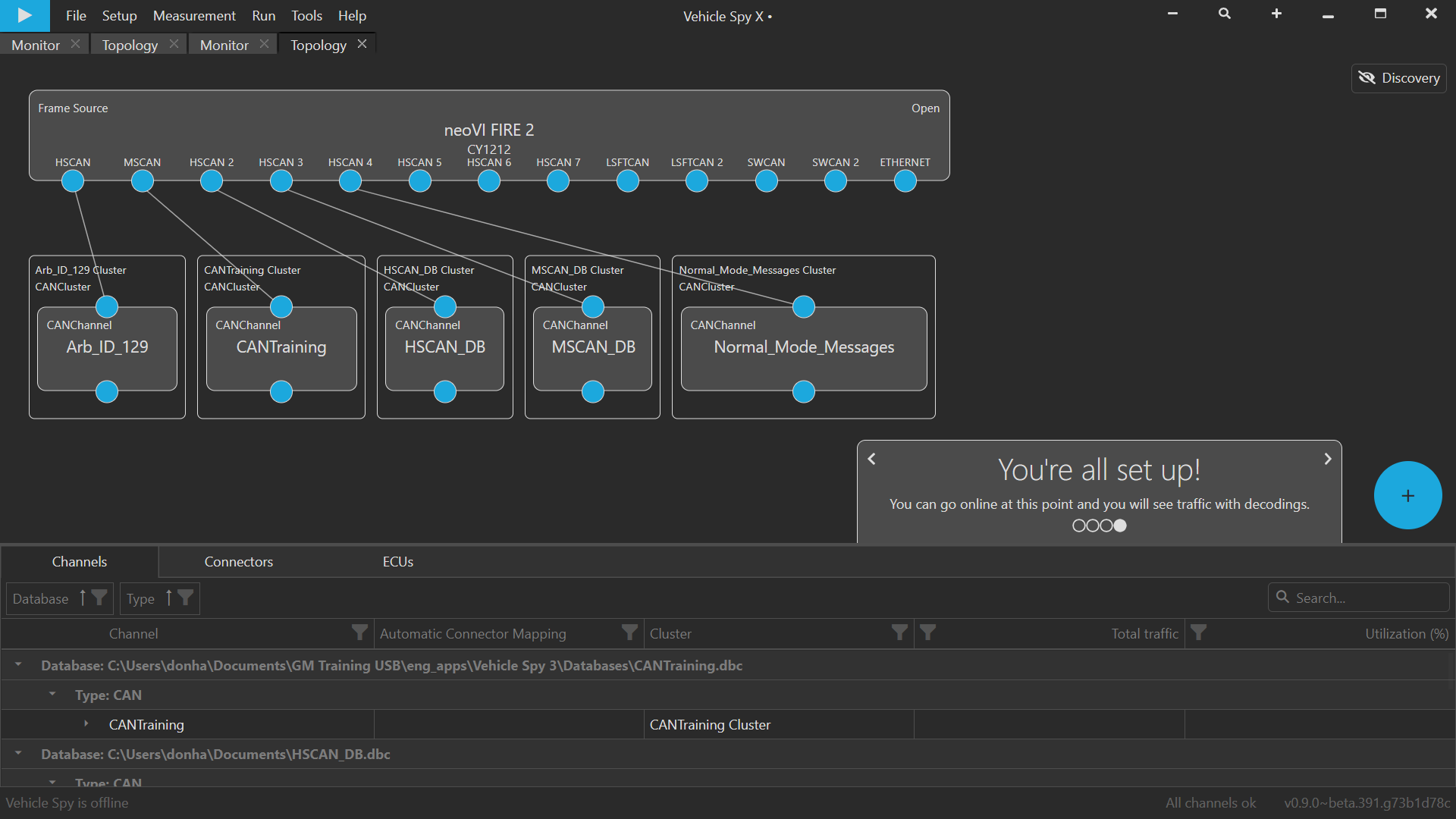Viewport: 1456px width, 819px height.
Task: Select the fourth tip page dot
Action: 1120,526
